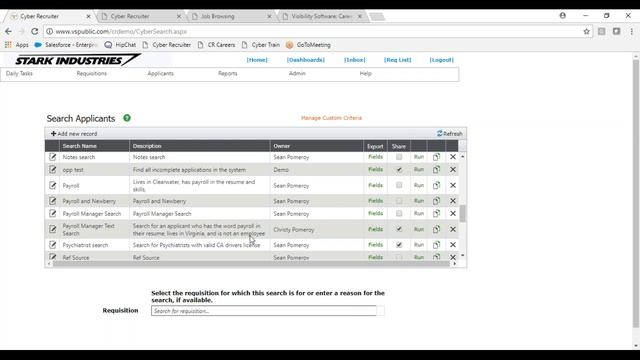Copy the Payroll Manager Search row
This screenshot has height=360, width=640.
pyautogui.click(x=436, y=213)
